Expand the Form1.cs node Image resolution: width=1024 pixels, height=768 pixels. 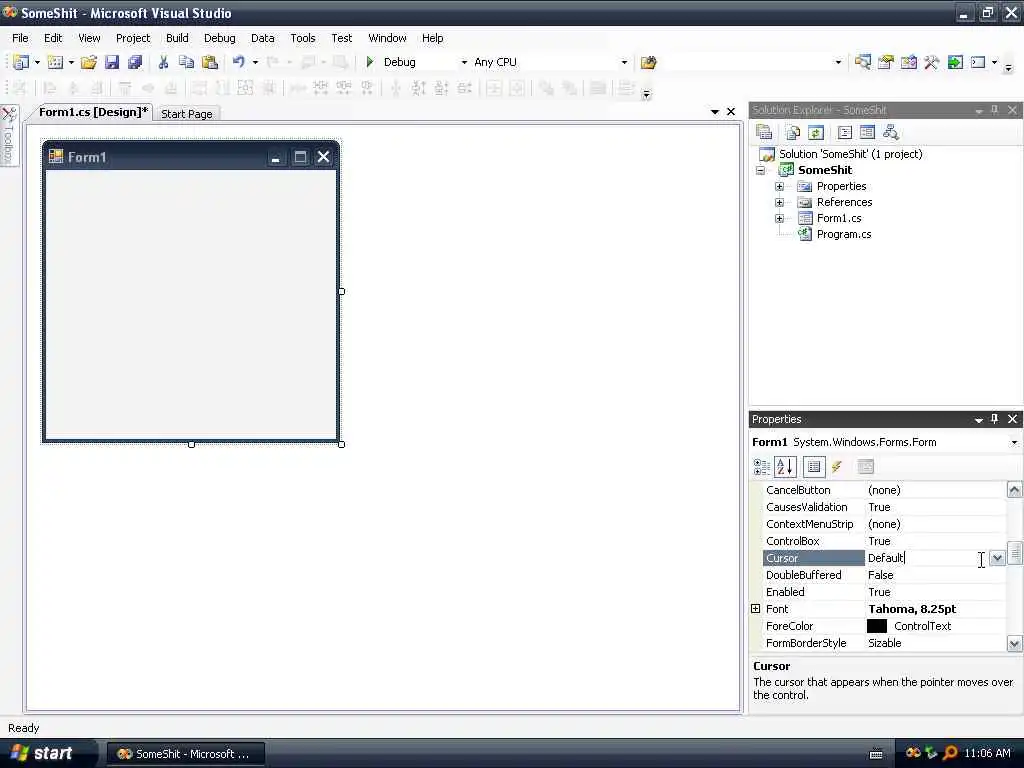779,218
